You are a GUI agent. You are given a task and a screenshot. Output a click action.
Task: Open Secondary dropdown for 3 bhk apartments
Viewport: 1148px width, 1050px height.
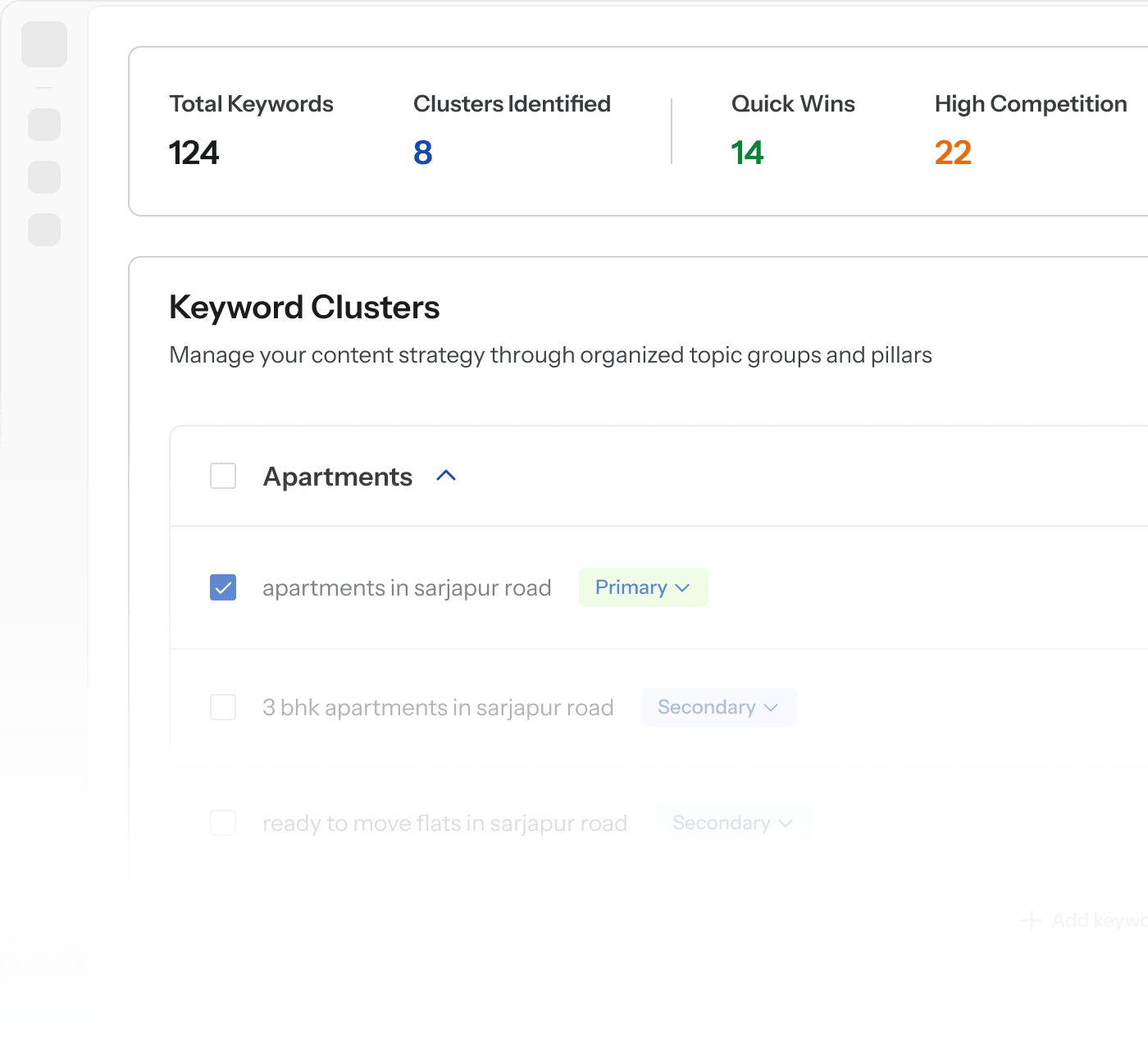(719, 707)
